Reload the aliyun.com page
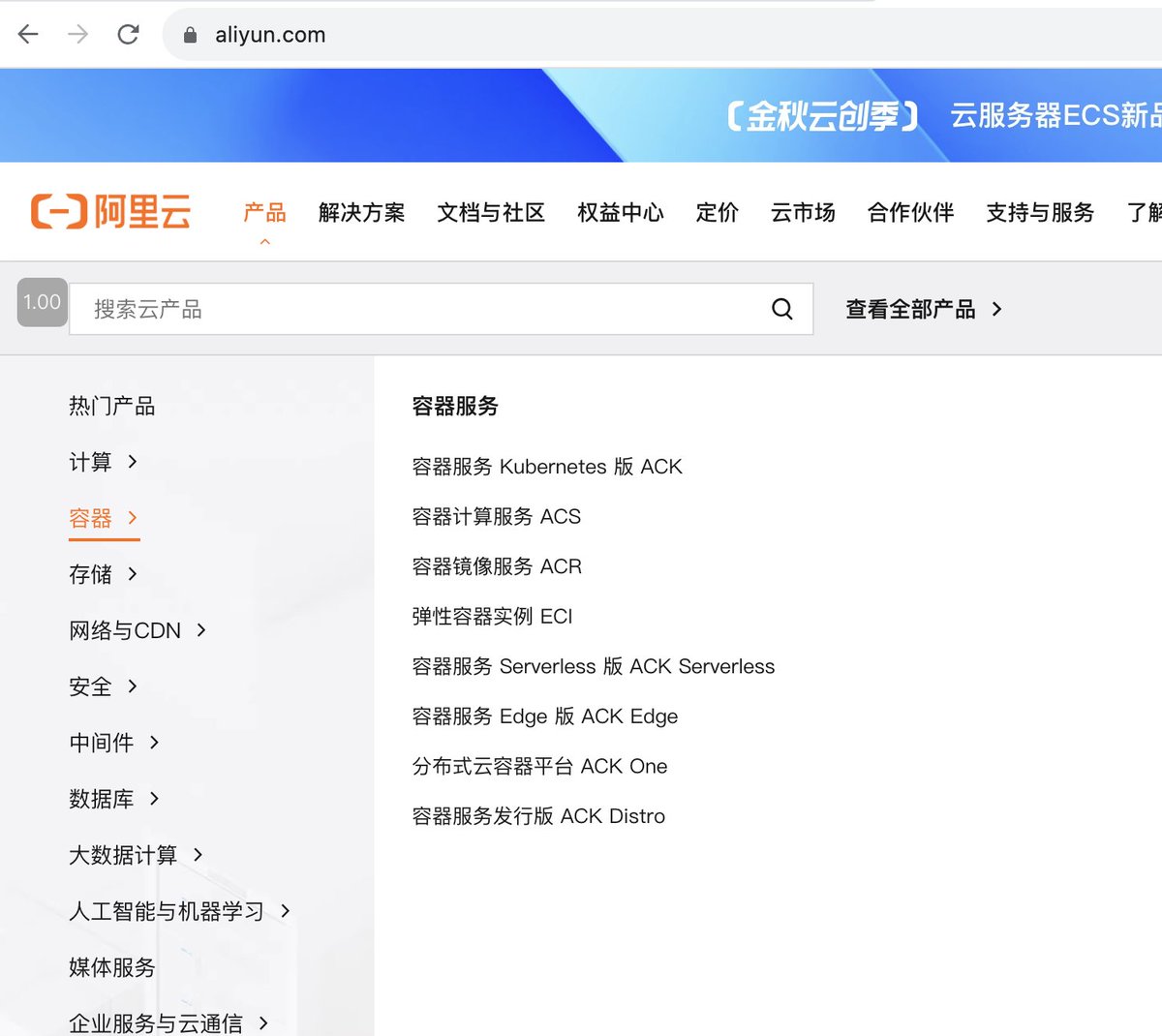 click(x=129, y=33)
